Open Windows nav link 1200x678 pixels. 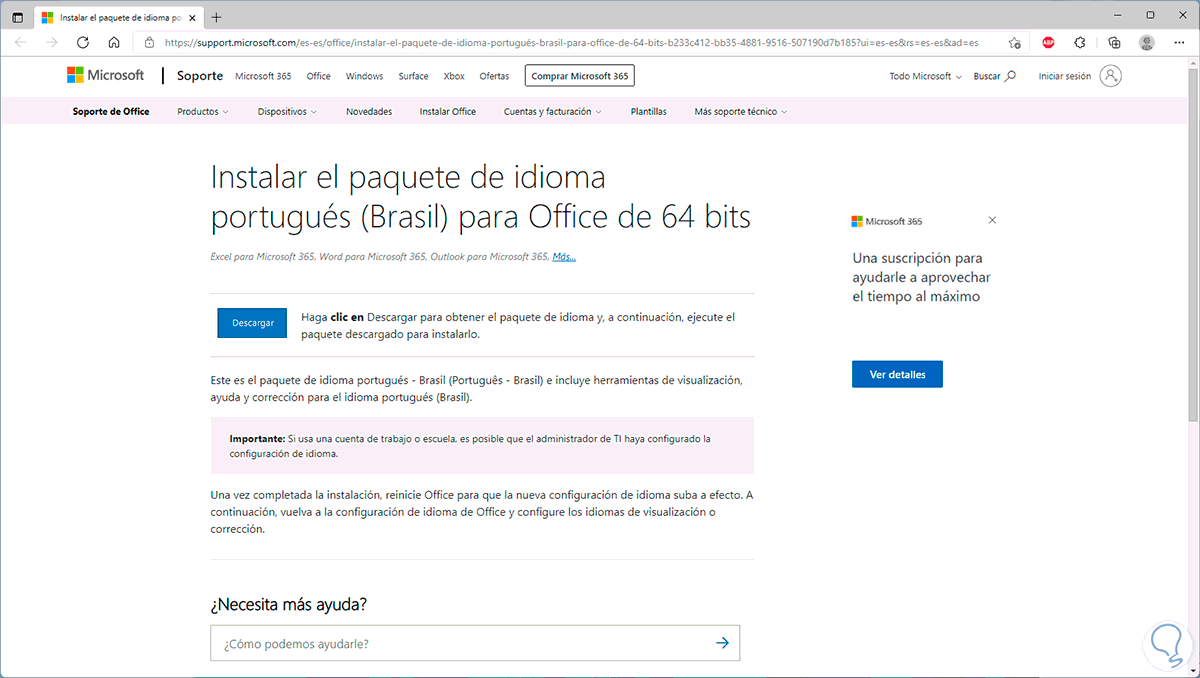pos(364,76)
